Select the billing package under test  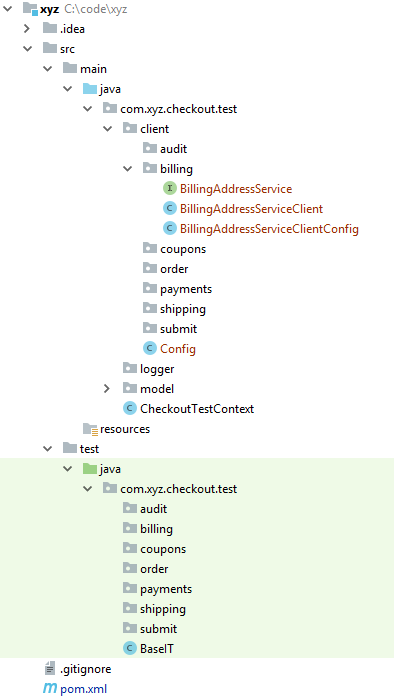pyautogui.click(x=156, y=529)
